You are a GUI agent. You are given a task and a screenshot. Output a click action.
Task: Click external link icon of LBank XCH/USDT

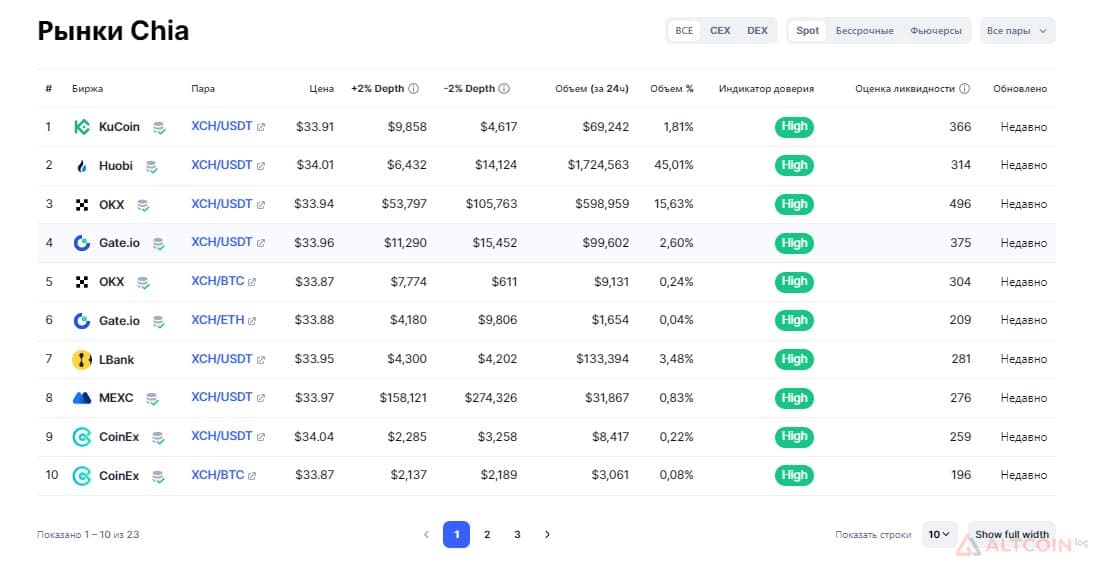[261, 359]
